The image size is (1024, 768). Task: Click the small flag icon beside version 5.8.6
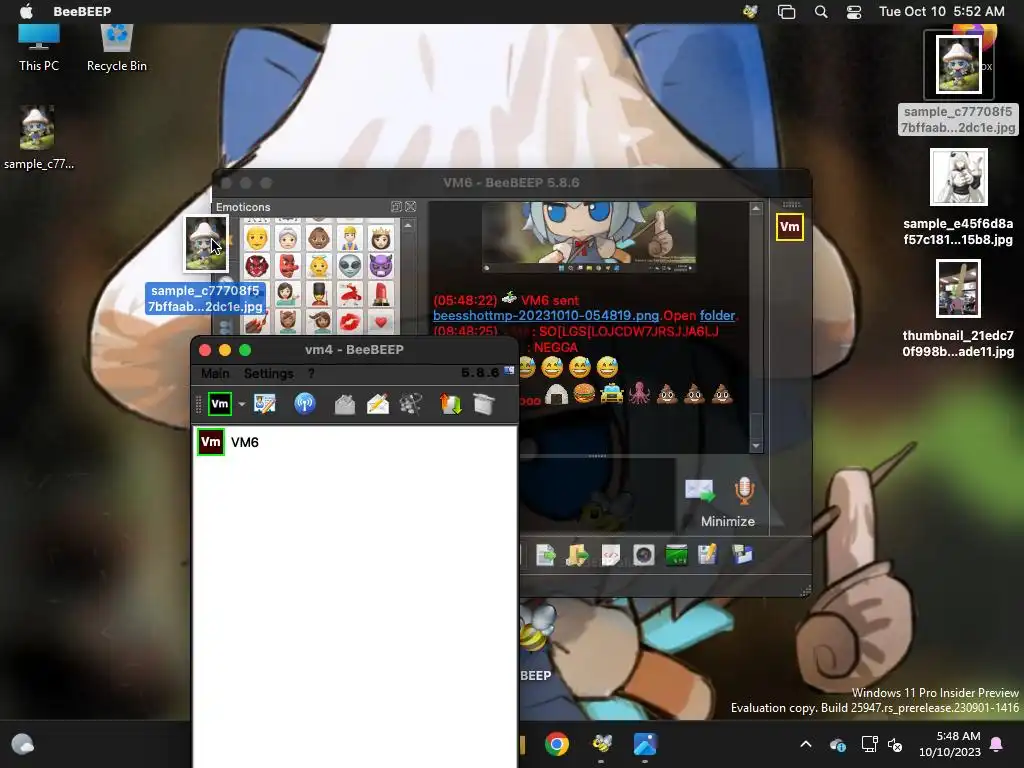pyautogui.click(x=509, y=371)
